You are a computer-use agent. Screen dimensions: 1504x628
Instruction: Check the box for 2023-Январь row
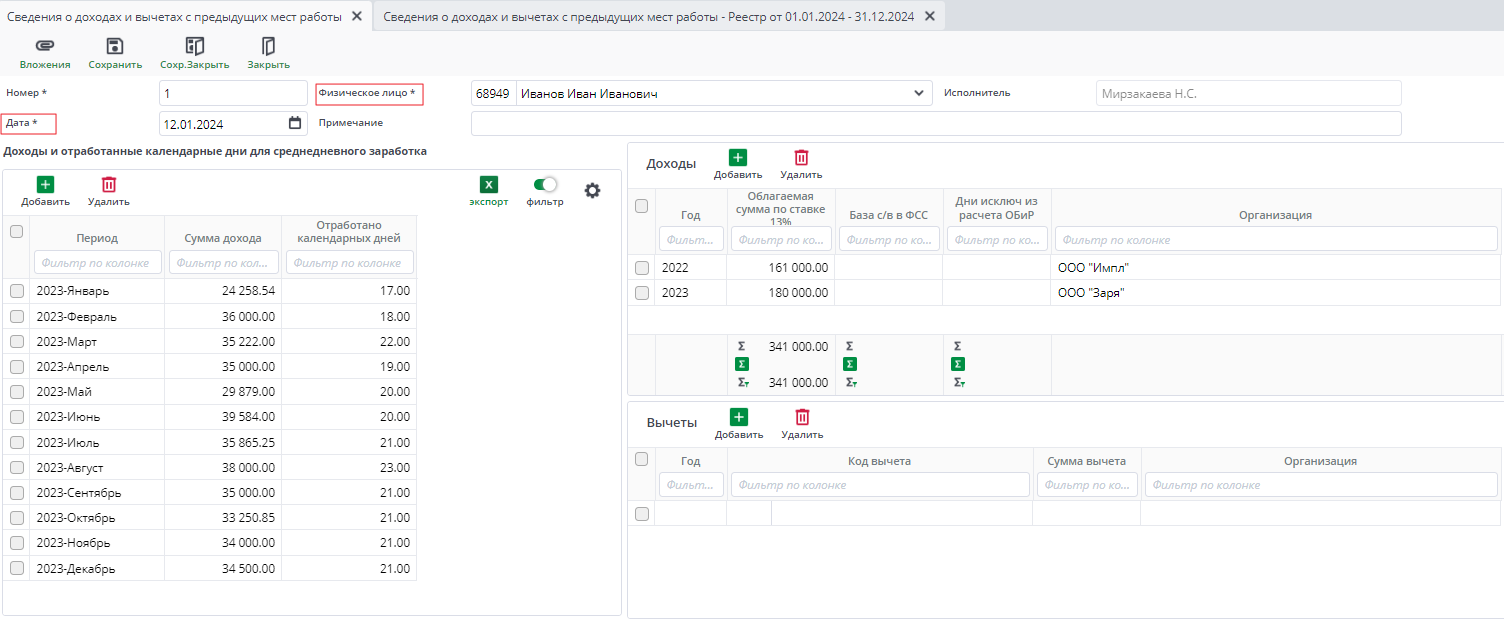pyautogui.click(x=16, y=291)
